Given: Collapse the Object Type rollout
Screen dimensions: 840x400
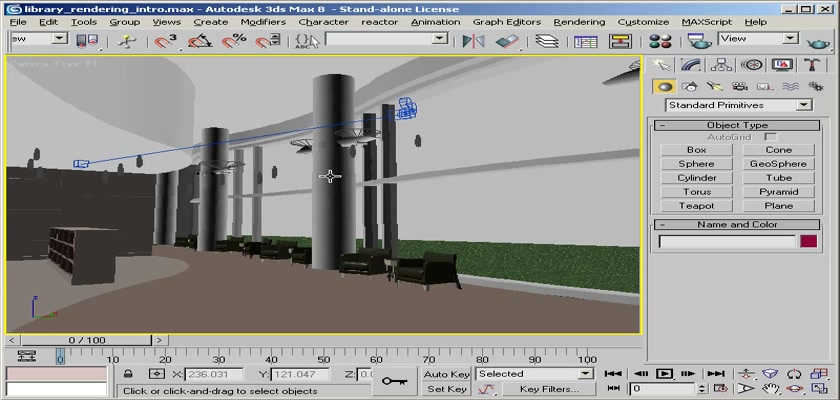Looking at the screenshot, I should pos(736,125).
